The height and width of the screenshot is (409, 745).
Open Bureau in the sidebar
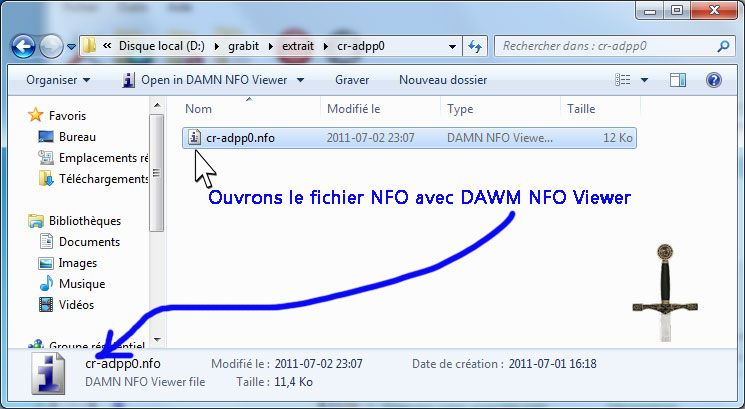(77, 137)
